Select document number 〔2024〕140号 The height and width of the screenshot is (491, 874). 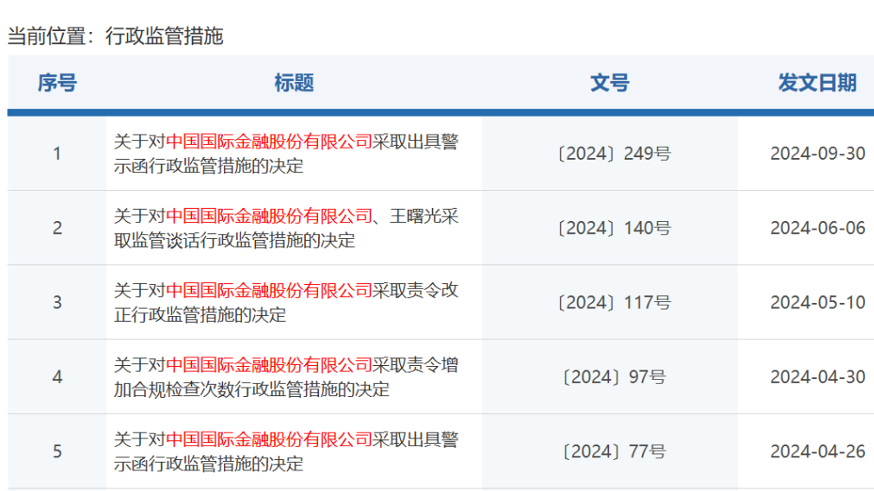[614, 228]
